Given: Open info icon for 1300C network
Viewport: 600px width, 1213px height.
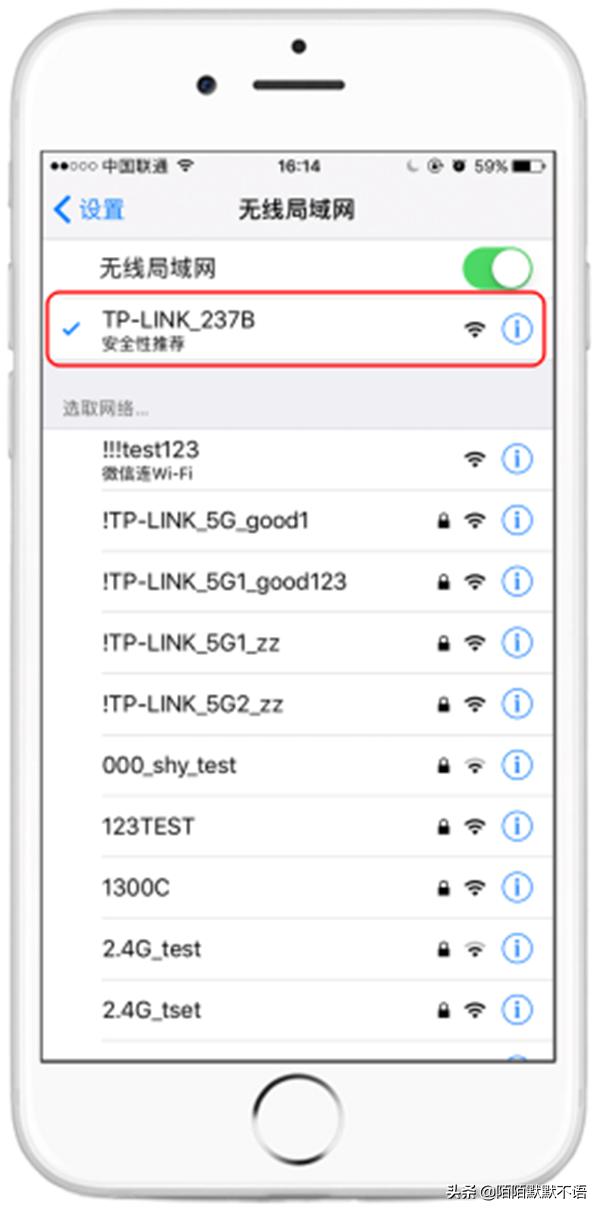Looking at the screenshot, I should [x=516, y=887].
